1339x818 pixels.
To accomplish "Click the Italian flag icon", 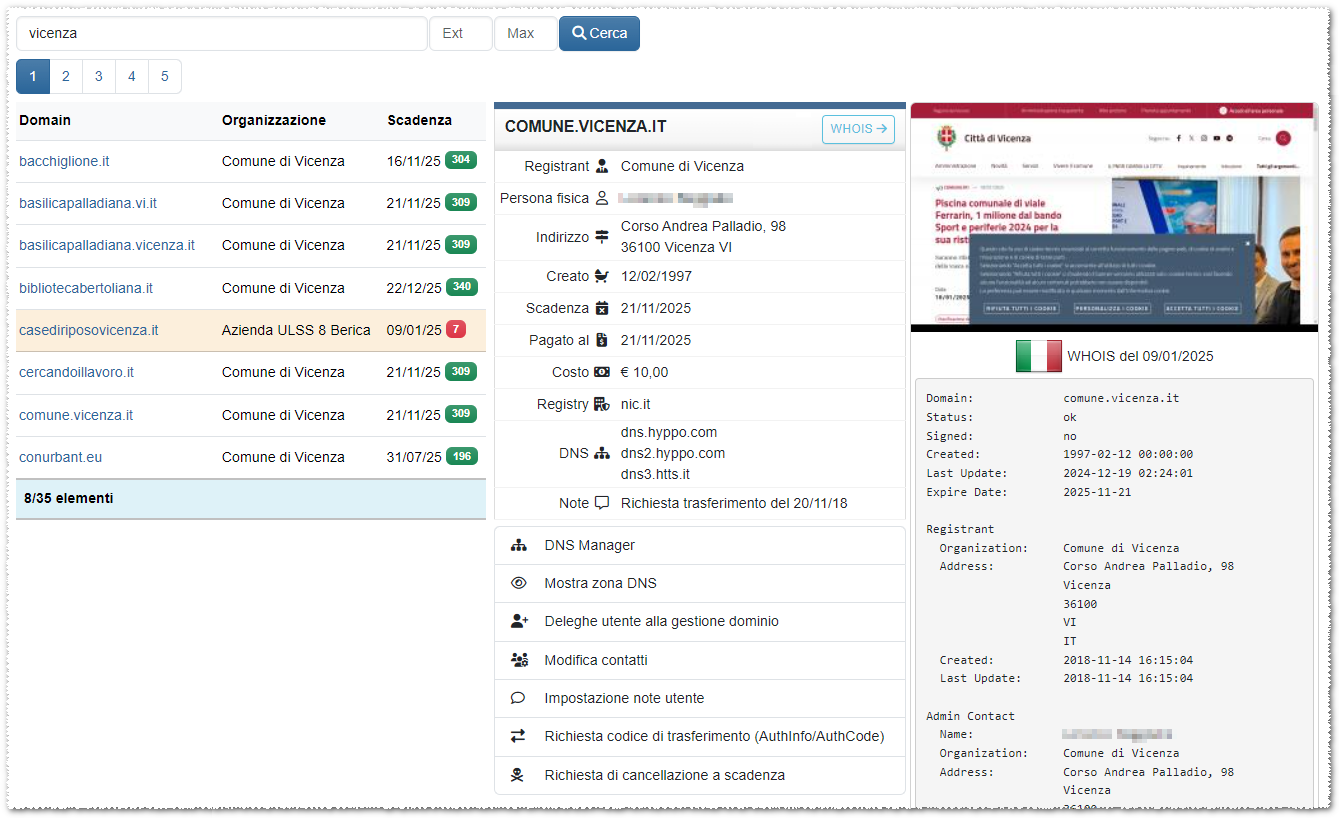I will [1038, 356].
